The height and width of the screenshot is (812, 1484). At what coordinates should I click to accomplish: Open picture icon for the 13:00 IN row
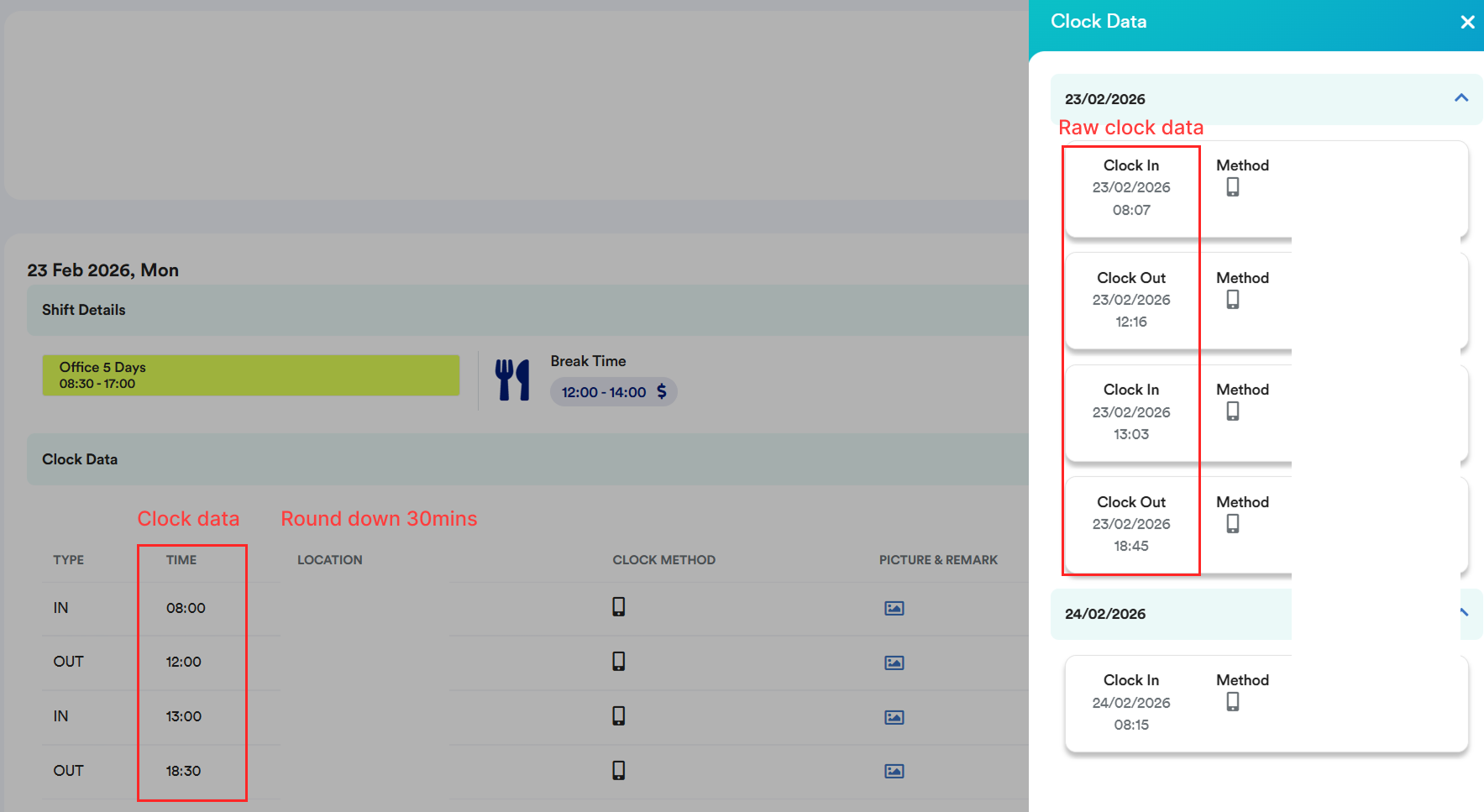894,717
